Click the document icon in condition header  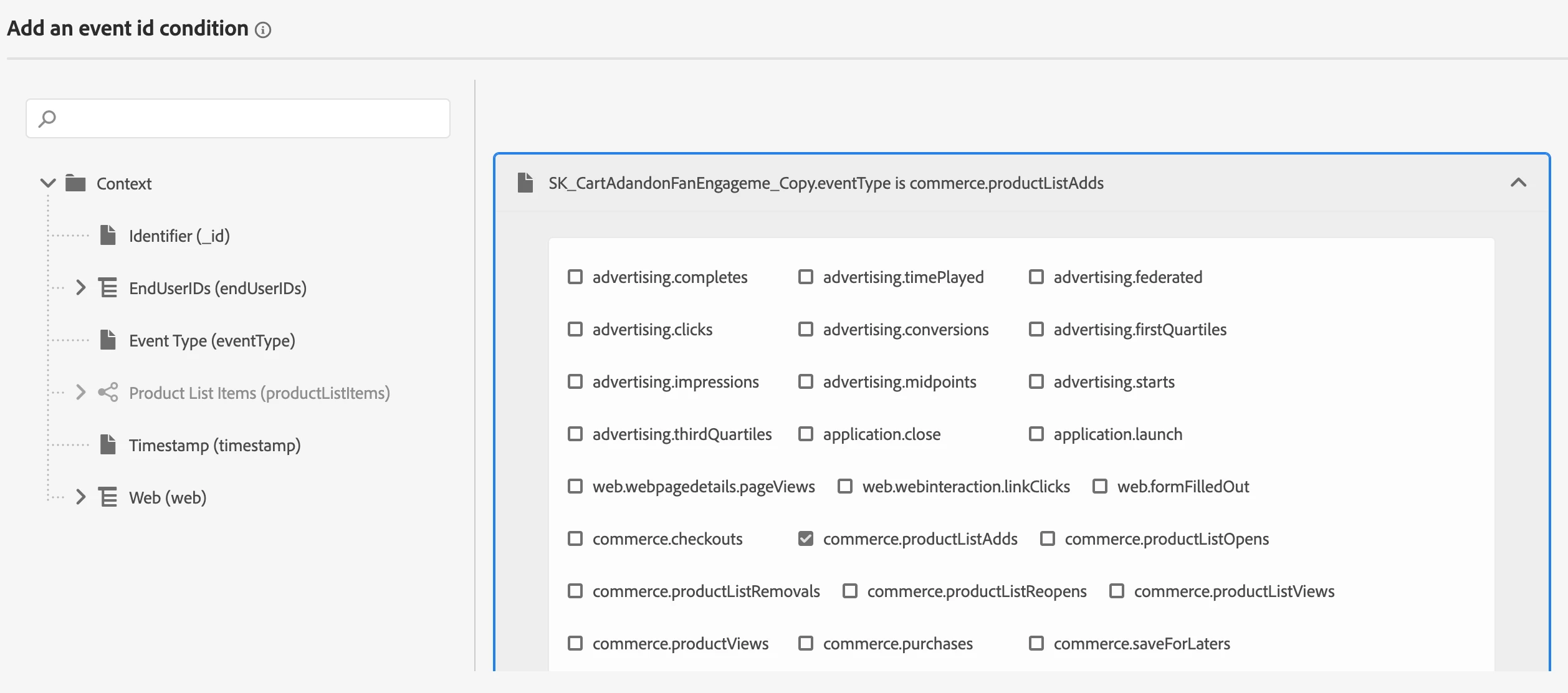525,183
